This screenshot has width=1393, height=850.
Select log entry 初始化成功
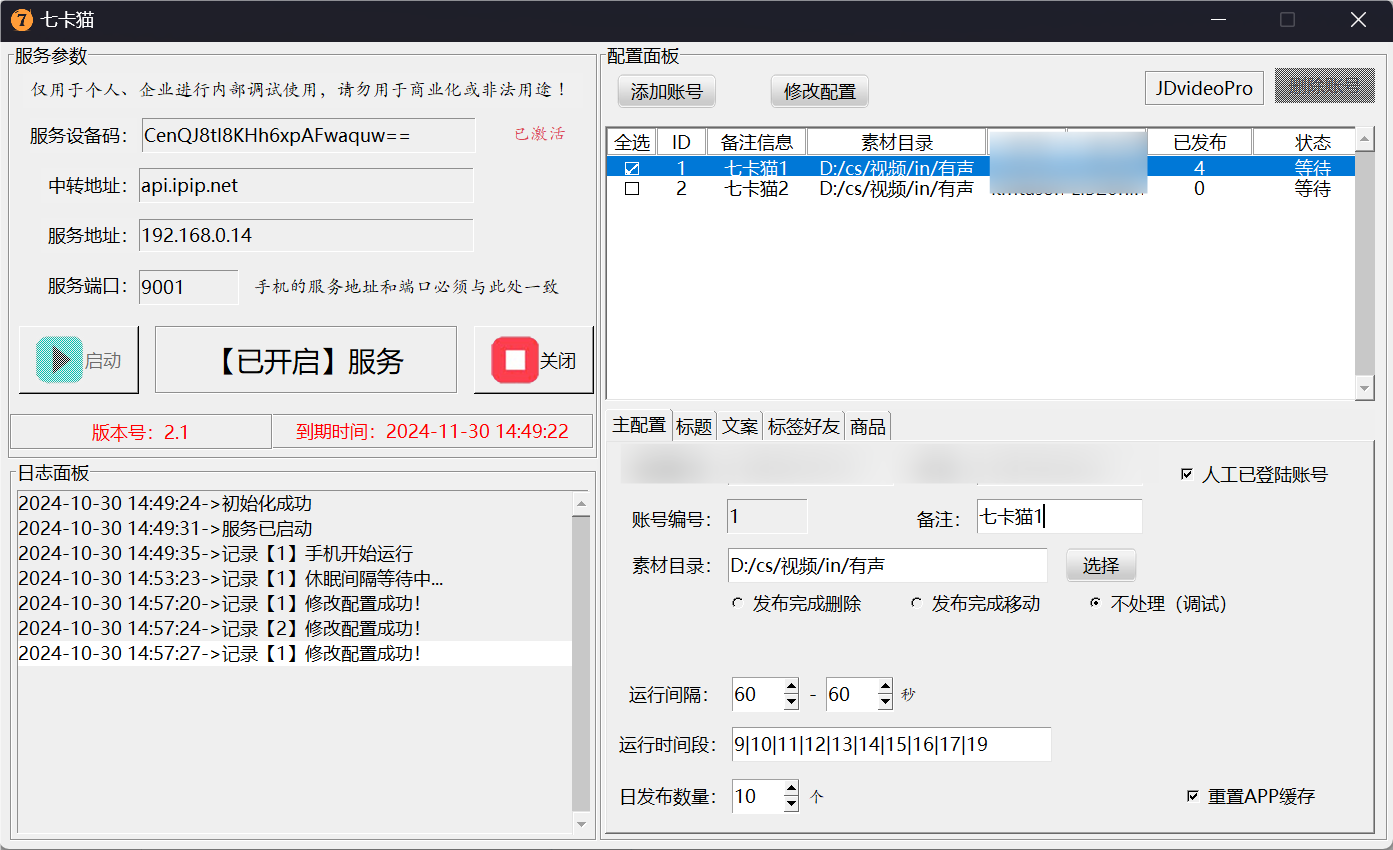295,504
